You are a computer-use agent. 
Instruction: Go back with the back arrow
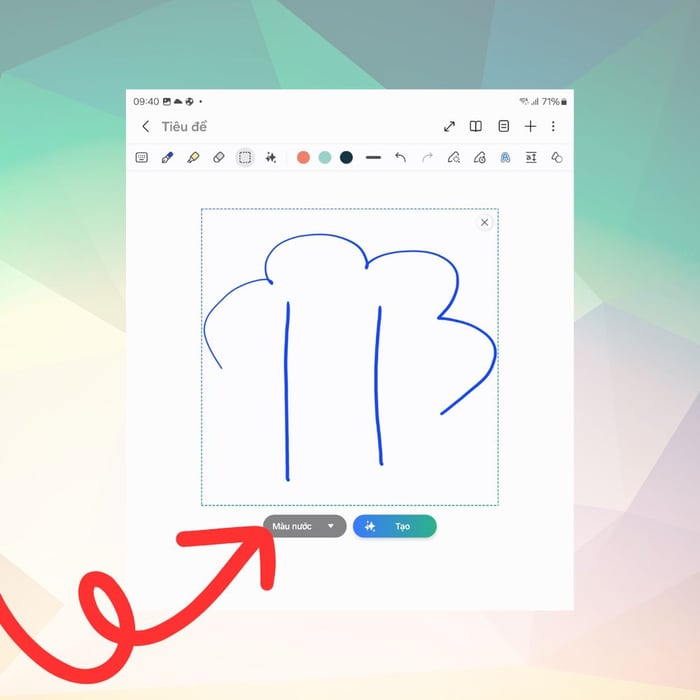146,127
